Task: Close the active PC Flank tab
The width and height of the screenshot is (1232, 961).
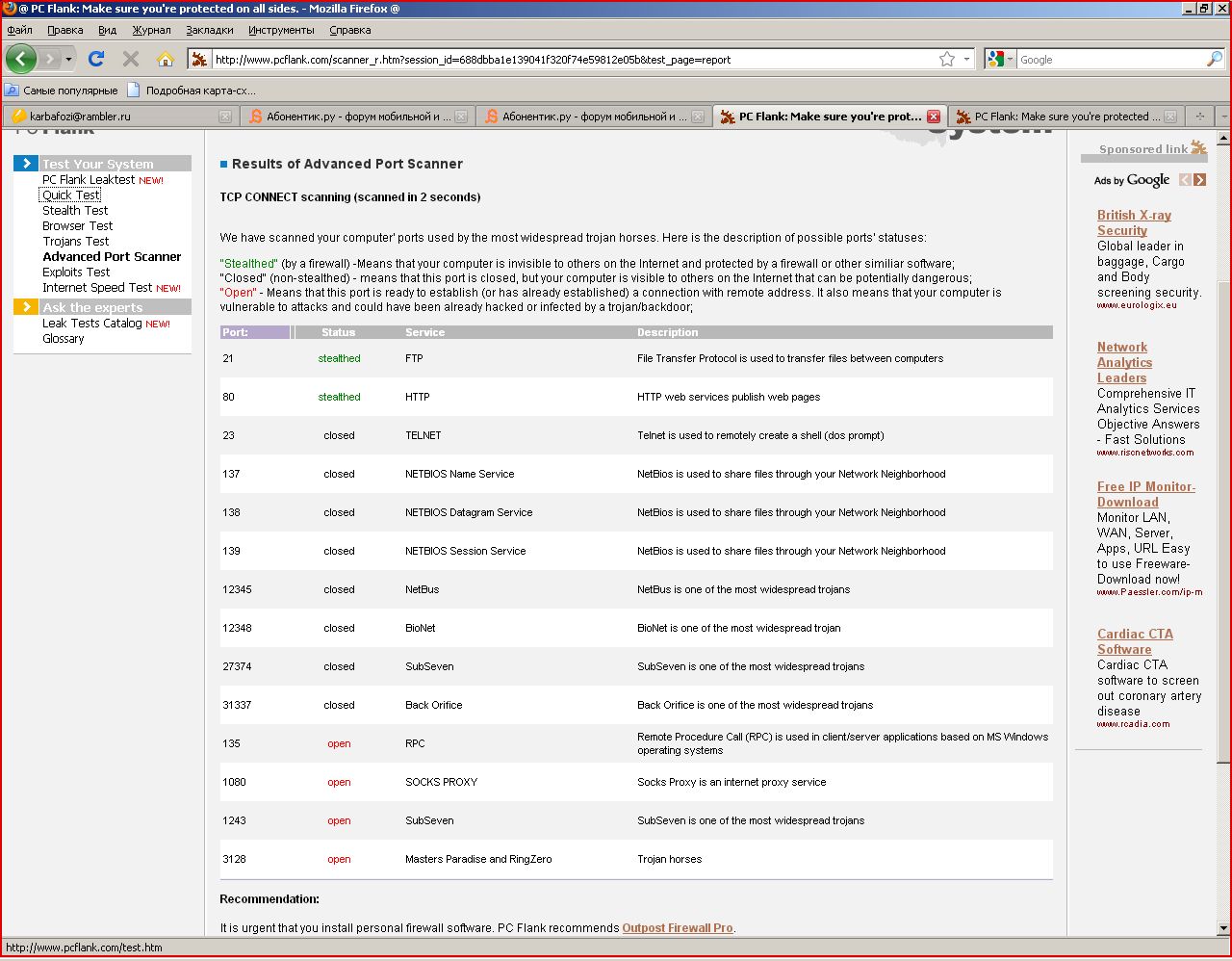Action: coord(933,117)
